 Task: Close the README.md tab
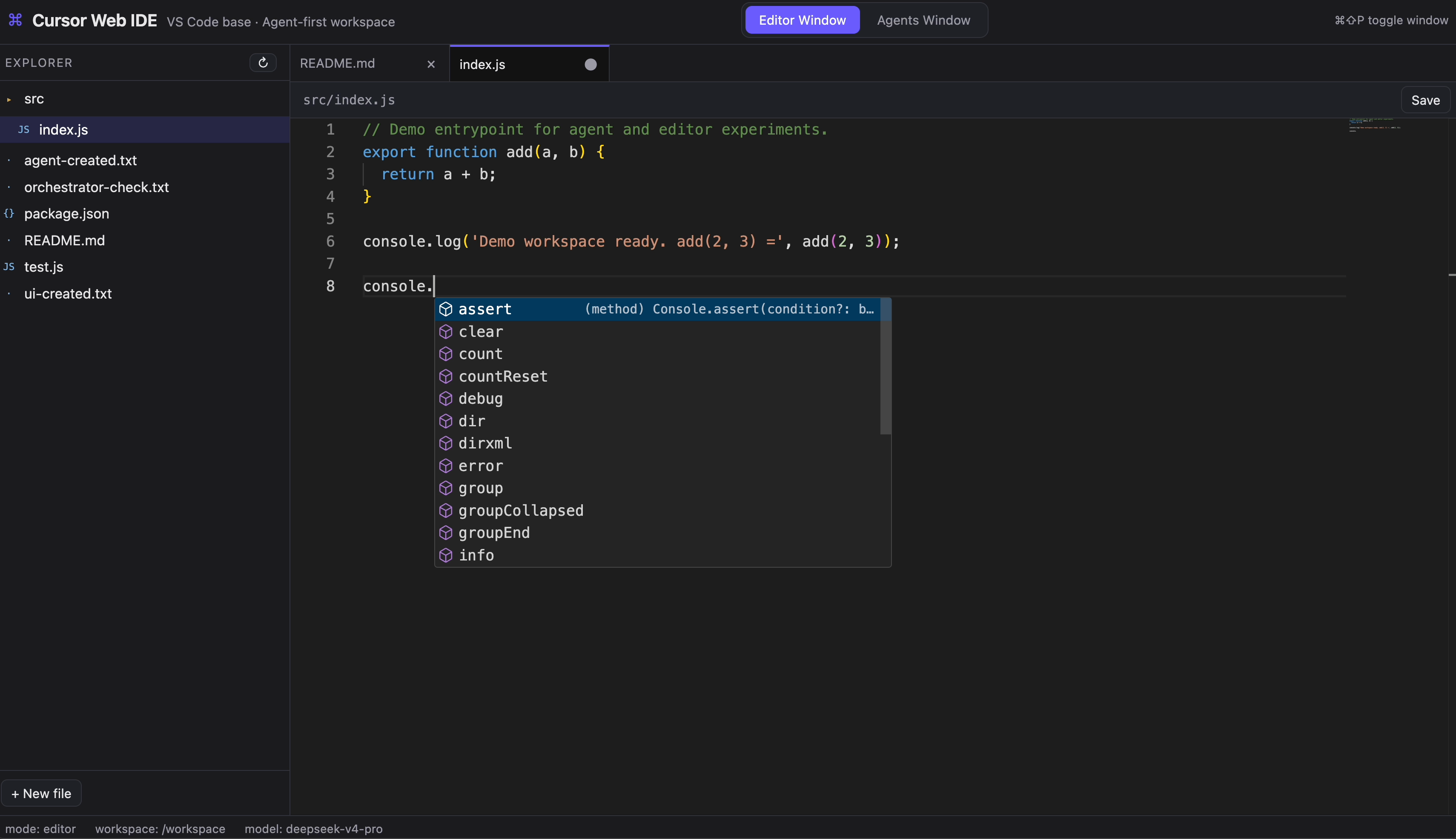pyautogui.click(x=431, y=64)
